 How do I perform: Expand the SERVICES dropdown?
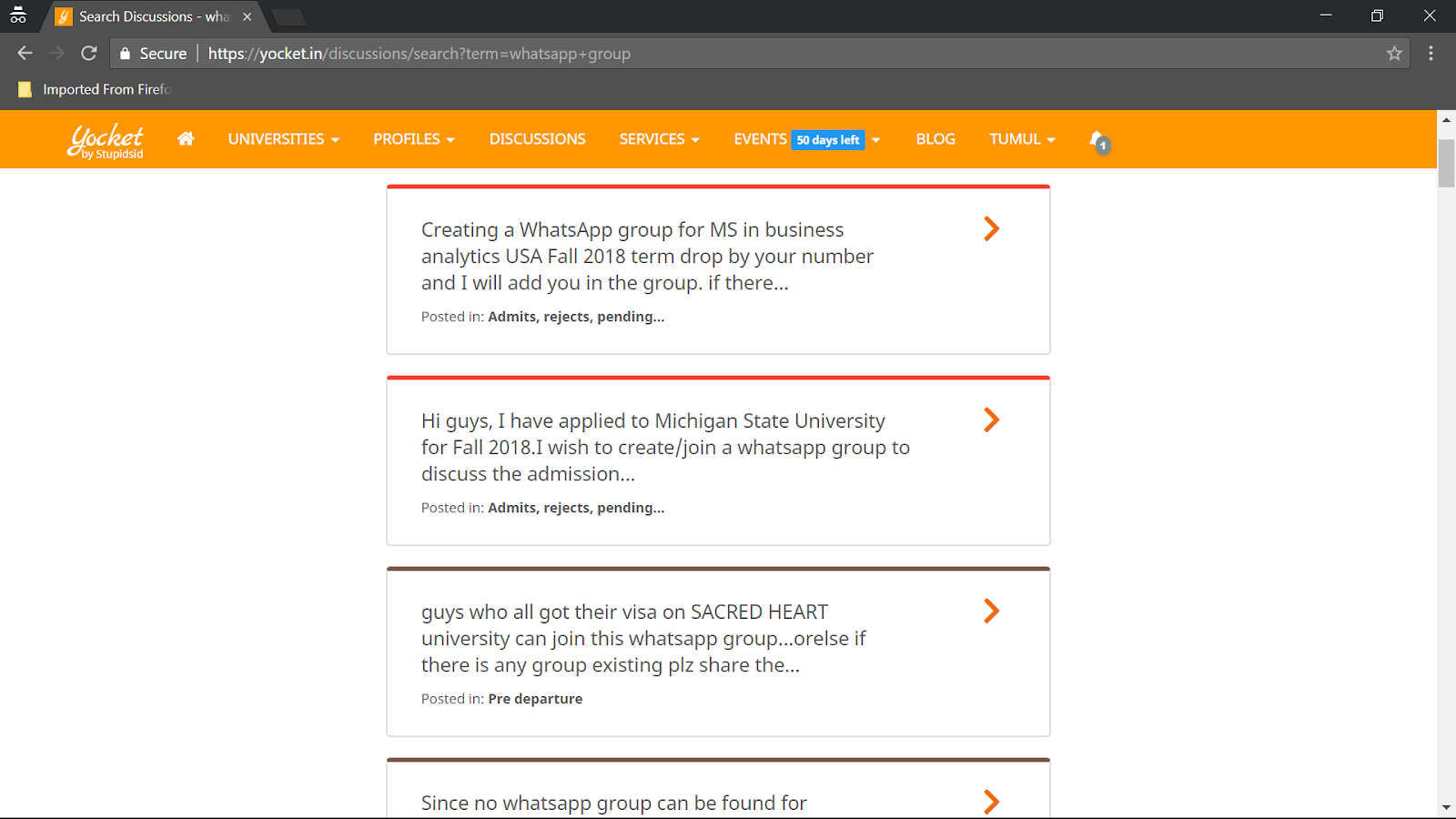pyautogui.click(x=659, y=139)
